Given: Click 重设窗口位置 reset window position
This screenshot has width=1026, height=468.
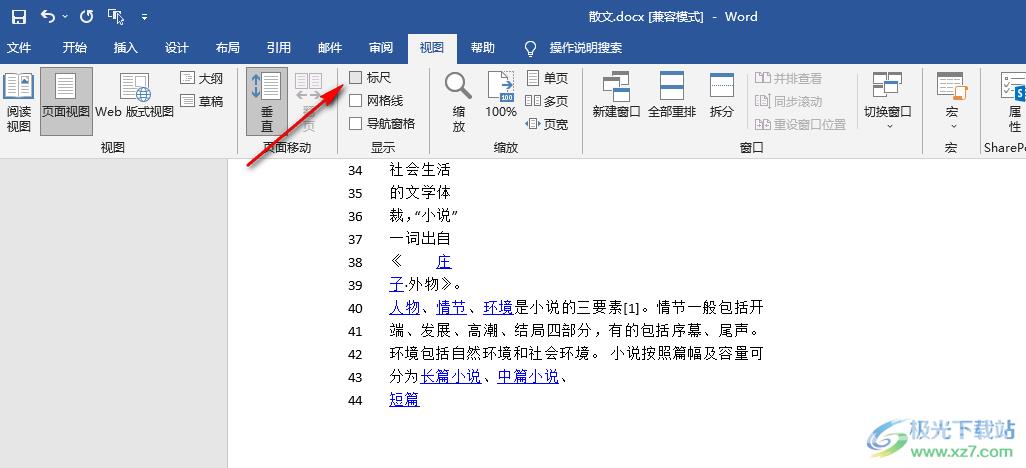Looking at the screenshot, I should [800, 124].
